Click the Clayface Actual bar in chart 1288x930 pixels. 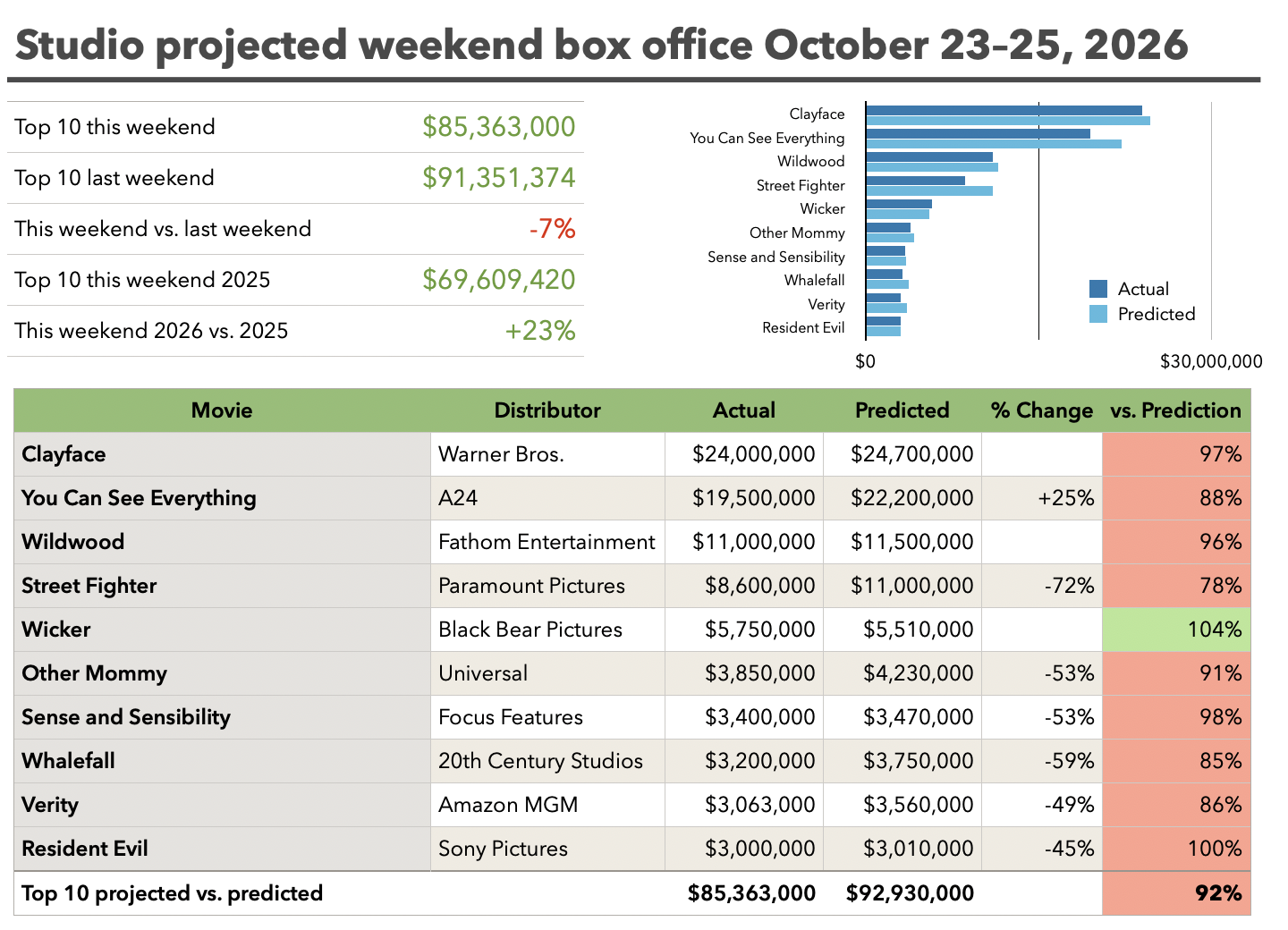coord(1004,111)
